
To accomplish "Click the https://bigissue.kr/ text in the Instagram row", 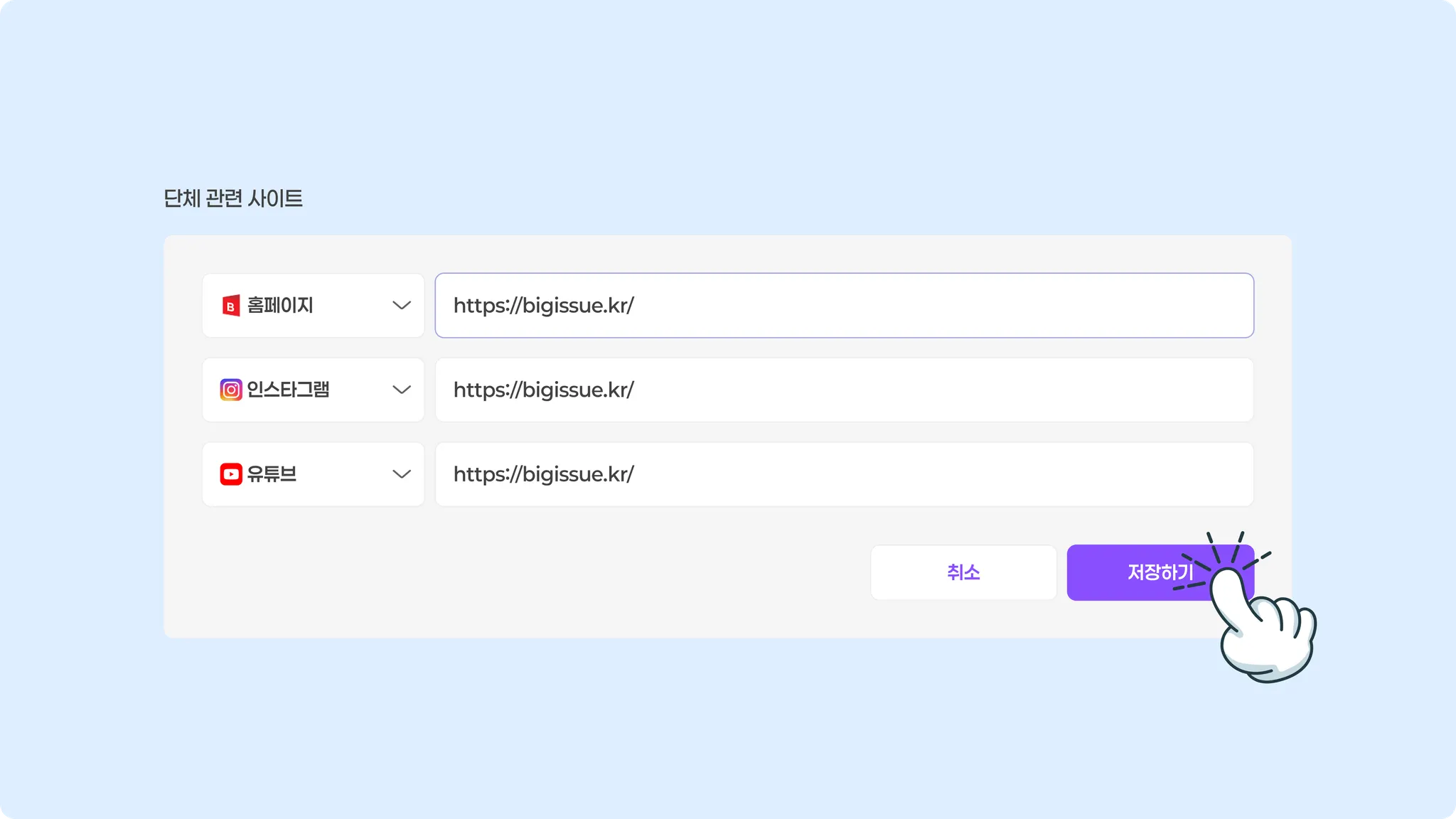I will click(x=544, y=390).
